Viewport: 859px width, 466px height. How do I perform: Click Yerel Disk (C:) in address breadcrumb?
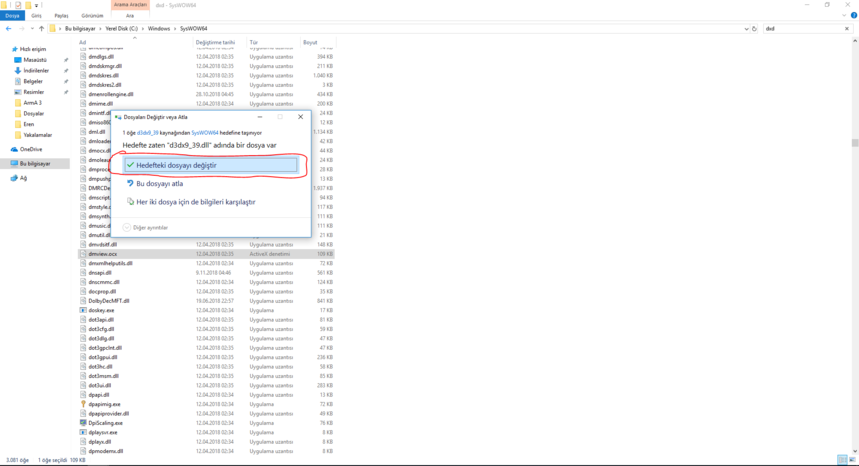coord(122,28)
